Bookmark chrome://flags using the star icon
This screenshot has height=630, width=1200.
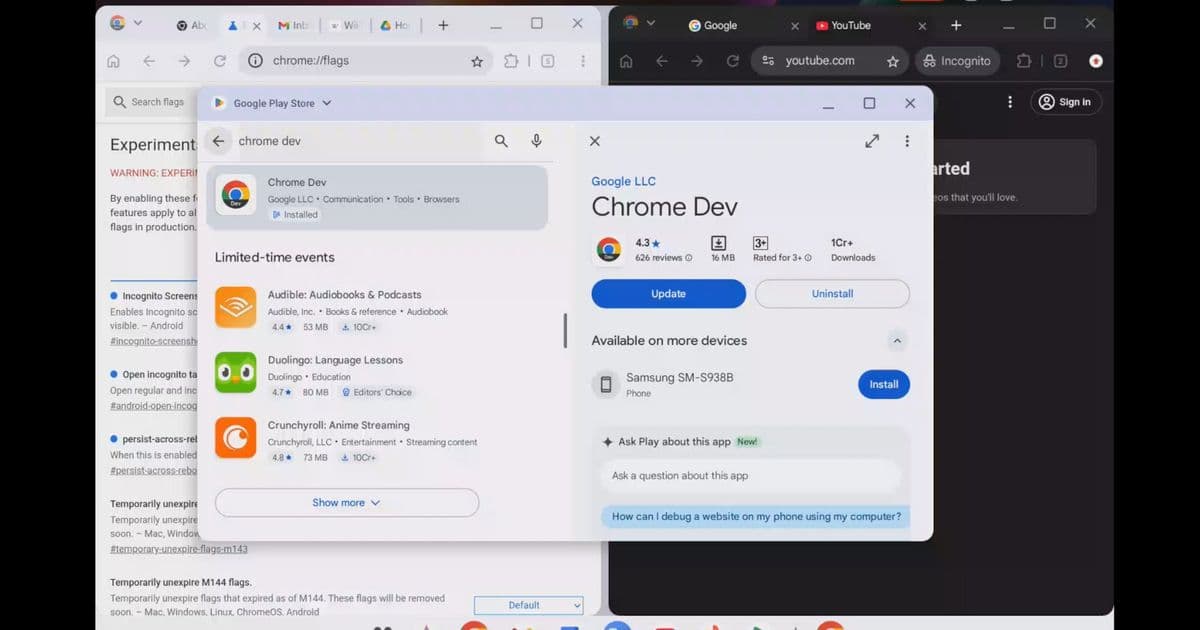(477, 61)
